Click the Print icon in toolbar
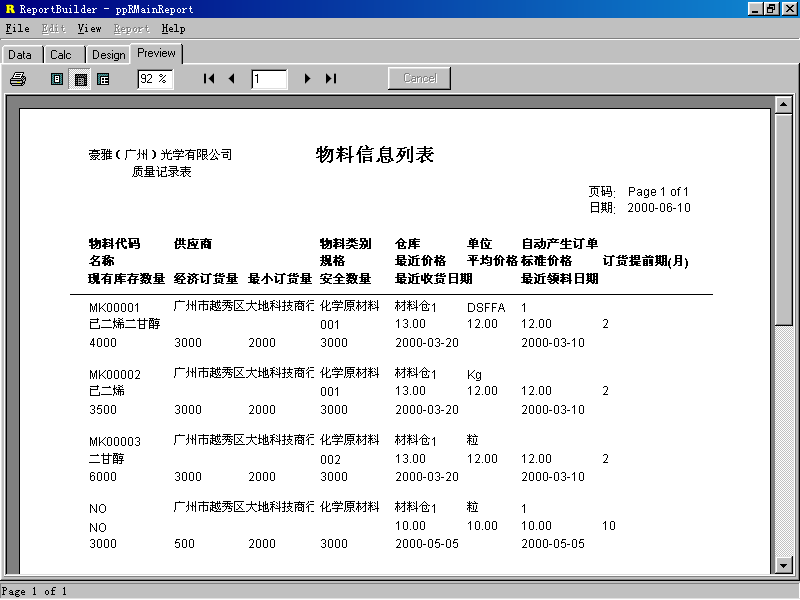 coord(18,79)
